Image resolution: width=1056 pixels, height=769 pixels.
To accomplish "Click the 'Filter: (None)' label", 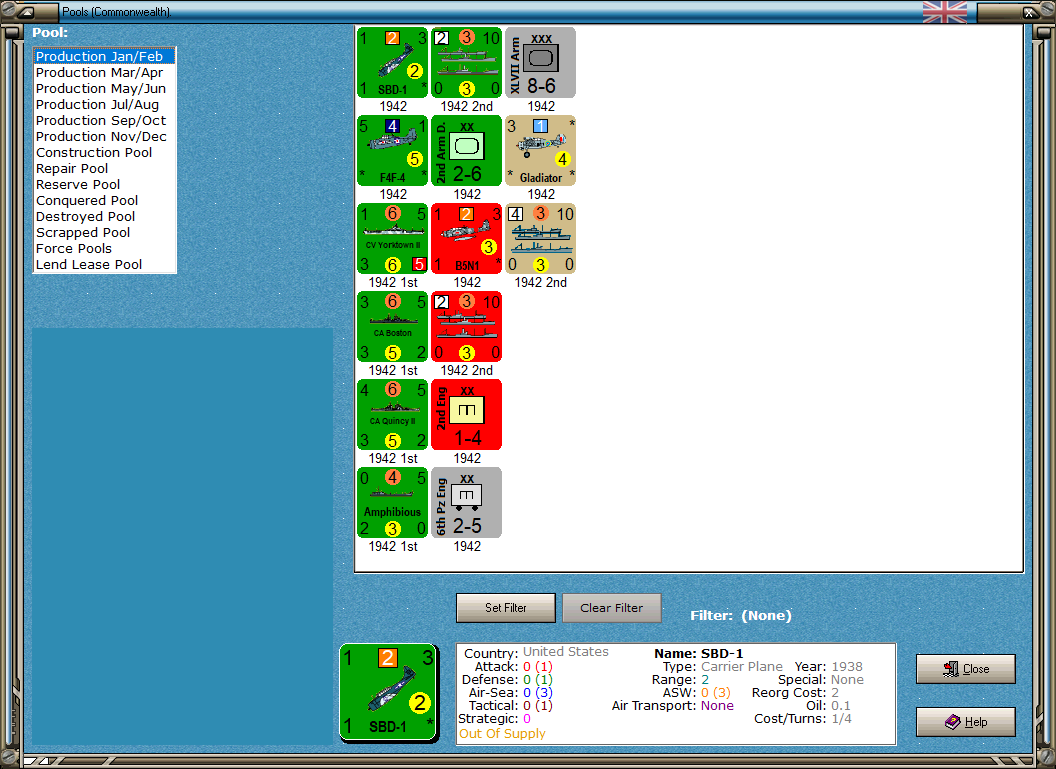I will tap(741, 615).
